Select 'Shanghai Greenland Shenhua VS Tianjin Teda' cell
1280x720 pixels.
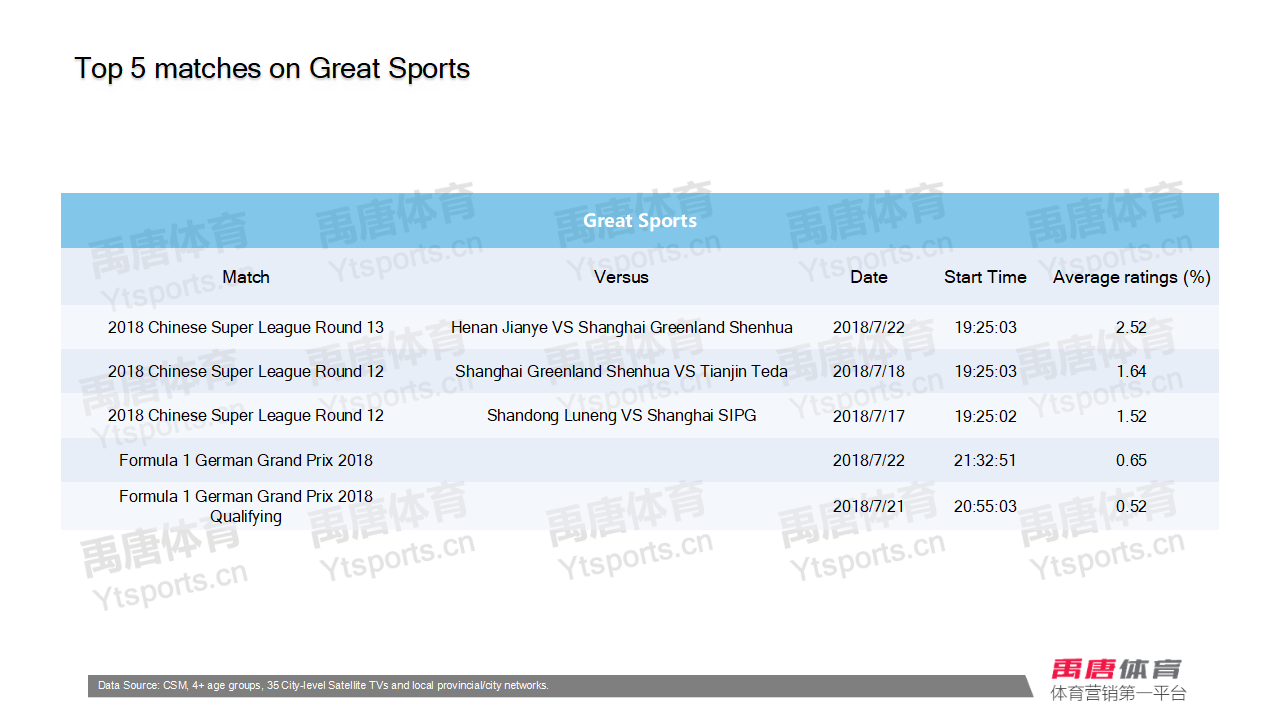coord(621,372)
